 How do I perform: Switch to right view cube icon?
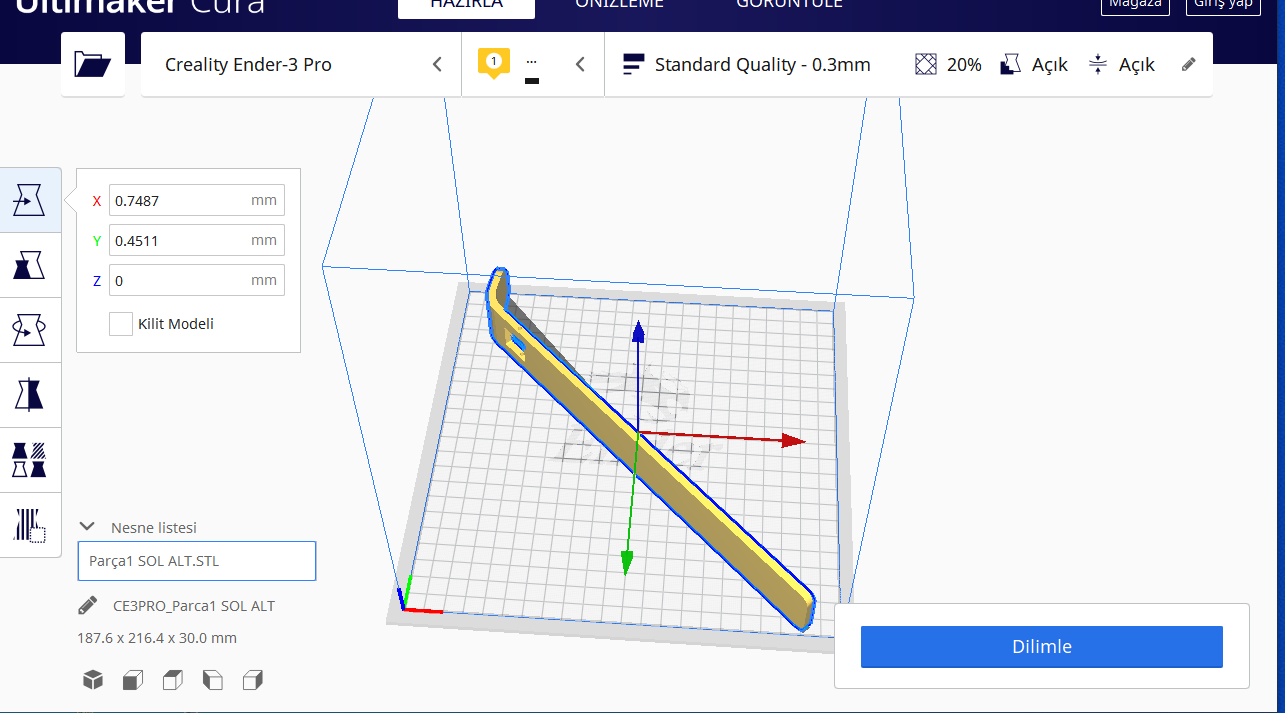(252, 680)
